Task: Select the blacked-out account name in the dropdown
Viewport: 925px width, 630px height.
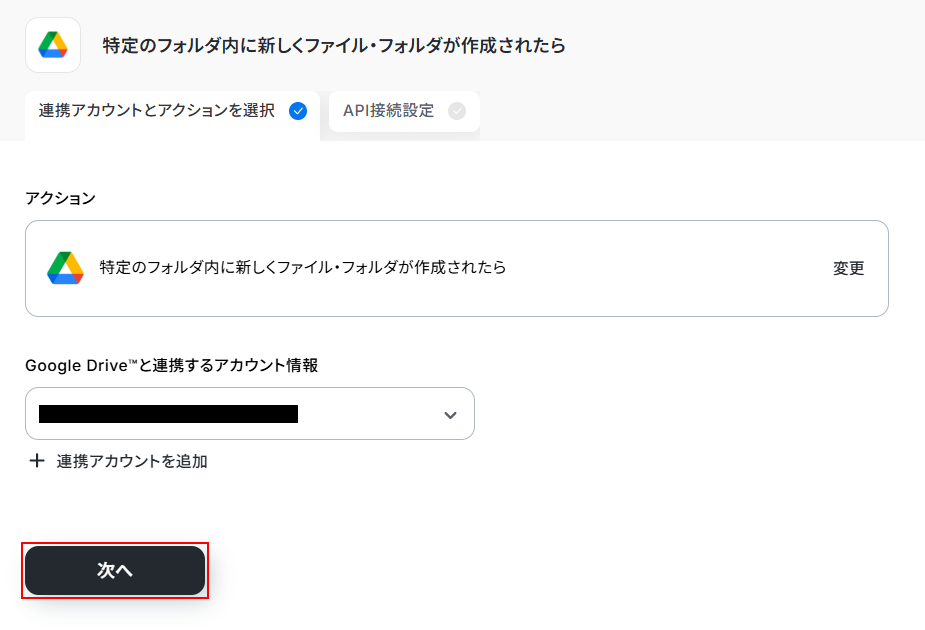Action: tap(168, 414)
